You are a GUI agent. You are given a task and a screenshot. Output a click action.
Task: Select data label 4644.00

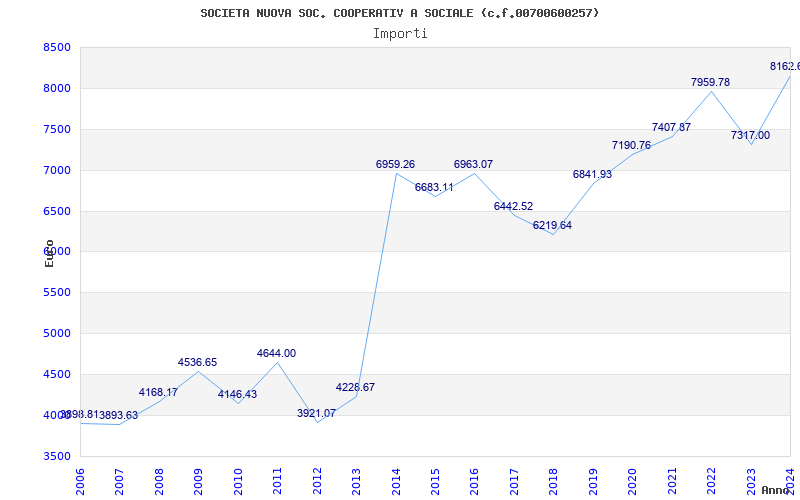coord(277,354)
